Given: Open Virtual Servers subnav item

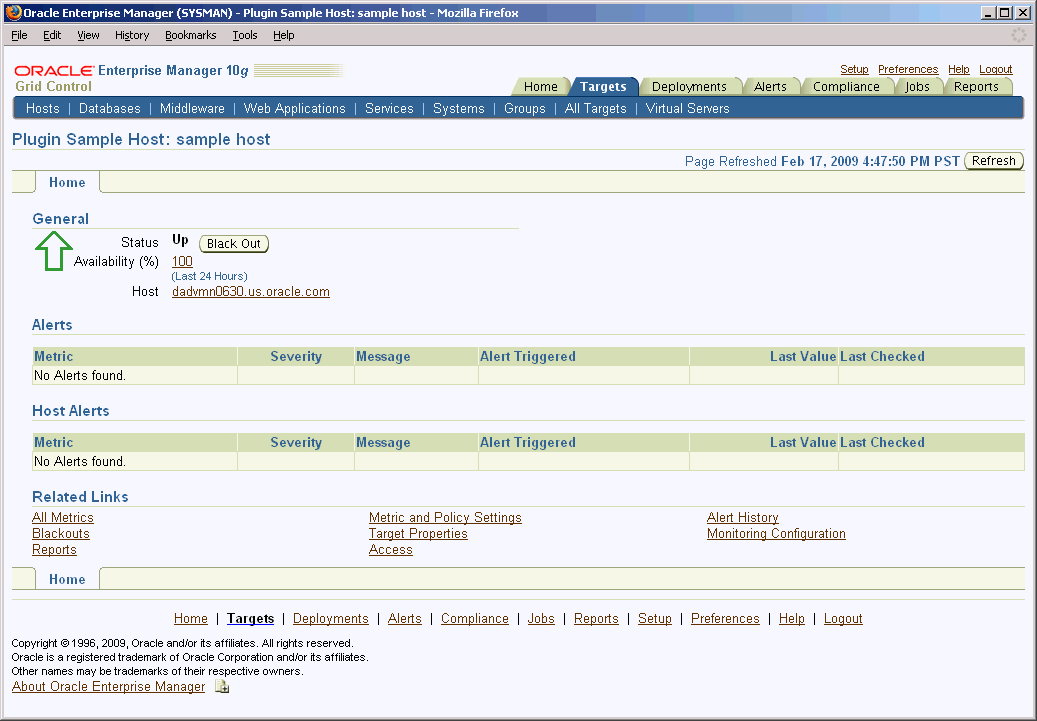Looking at the screenshot, I should coord(687,108).
